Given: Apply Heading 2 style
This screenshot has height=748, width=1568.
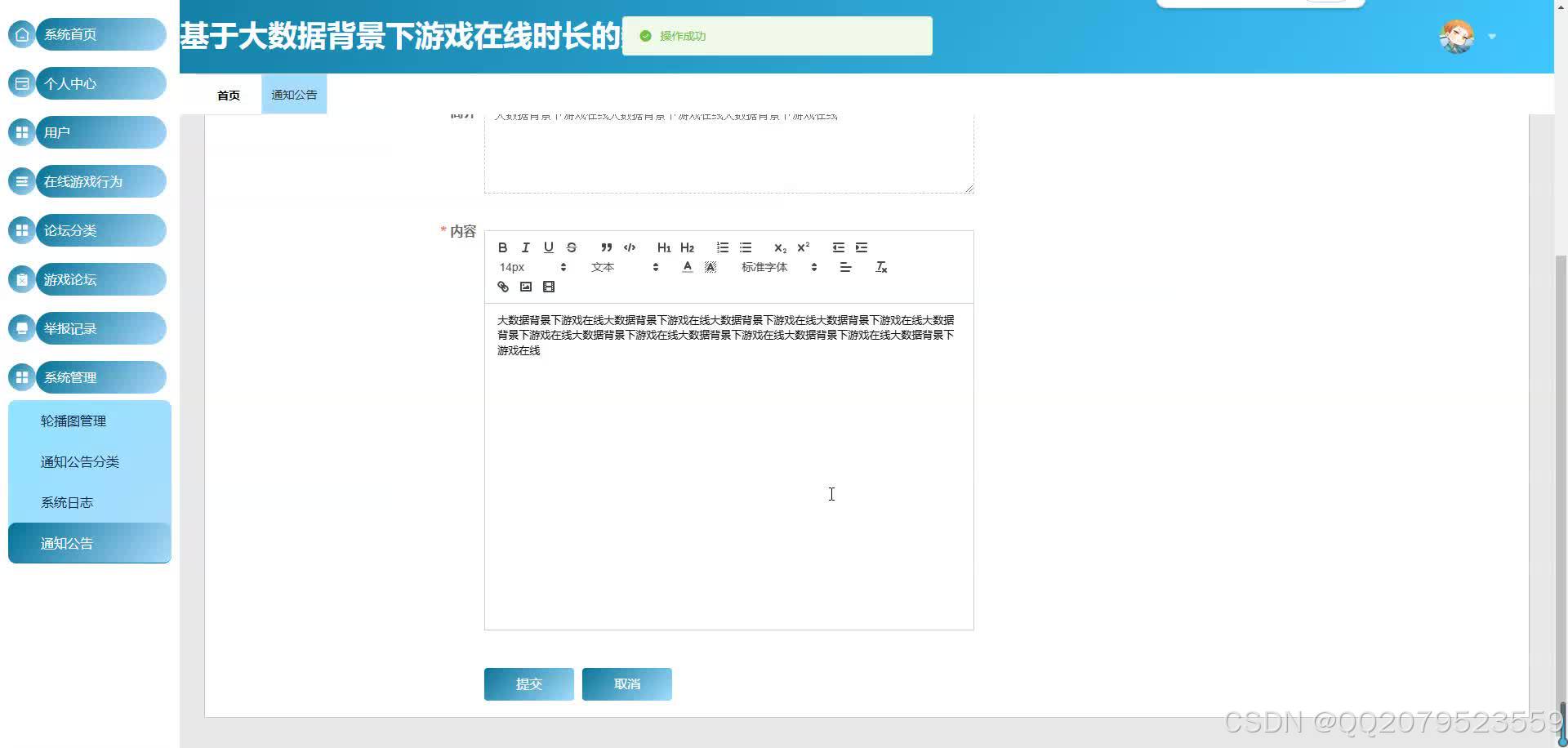Looking at the screenshot, I should pyautogui.click(x=687, y=247).
